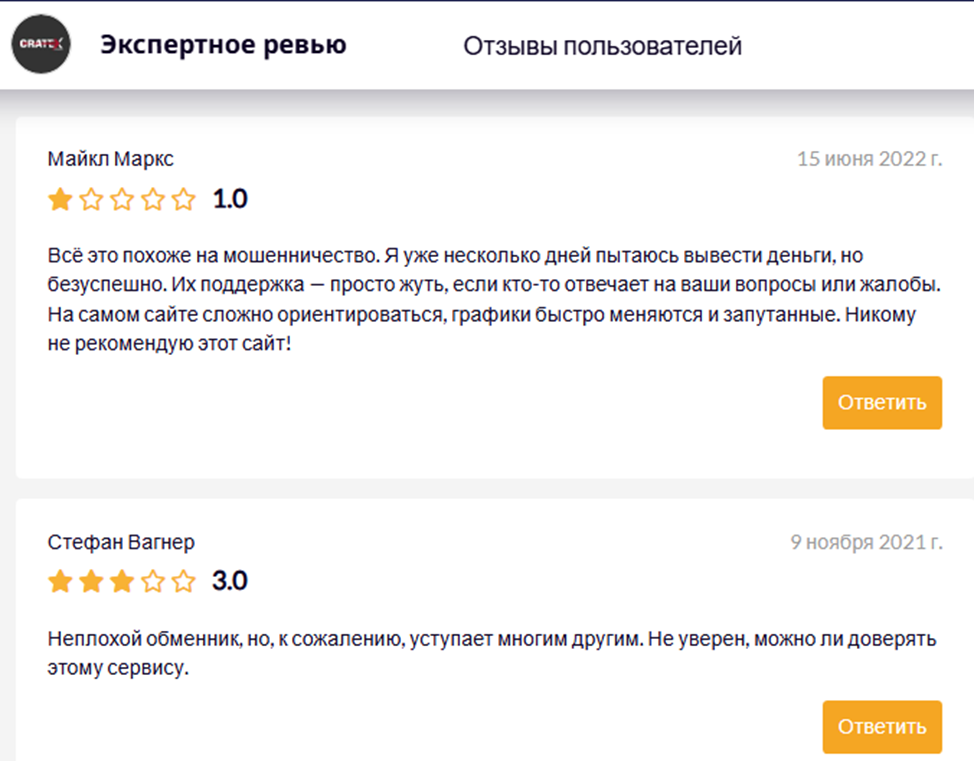The height and width of the screenshot is (761, 974).
Task: Click second star in Майкл Маркс rating
Action: pyautogui.click(x=91, y=200)
